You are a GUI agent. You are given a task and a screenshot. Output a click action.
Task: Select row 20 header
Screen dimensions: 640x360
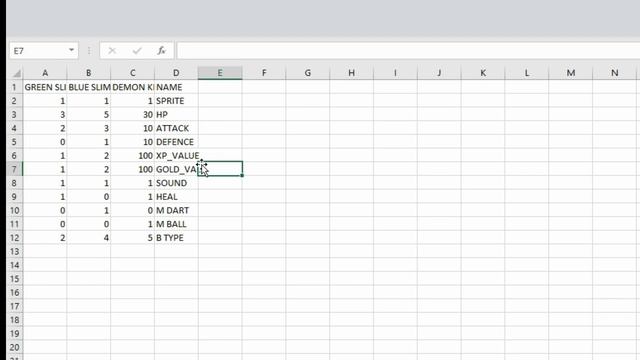point(14,347)
